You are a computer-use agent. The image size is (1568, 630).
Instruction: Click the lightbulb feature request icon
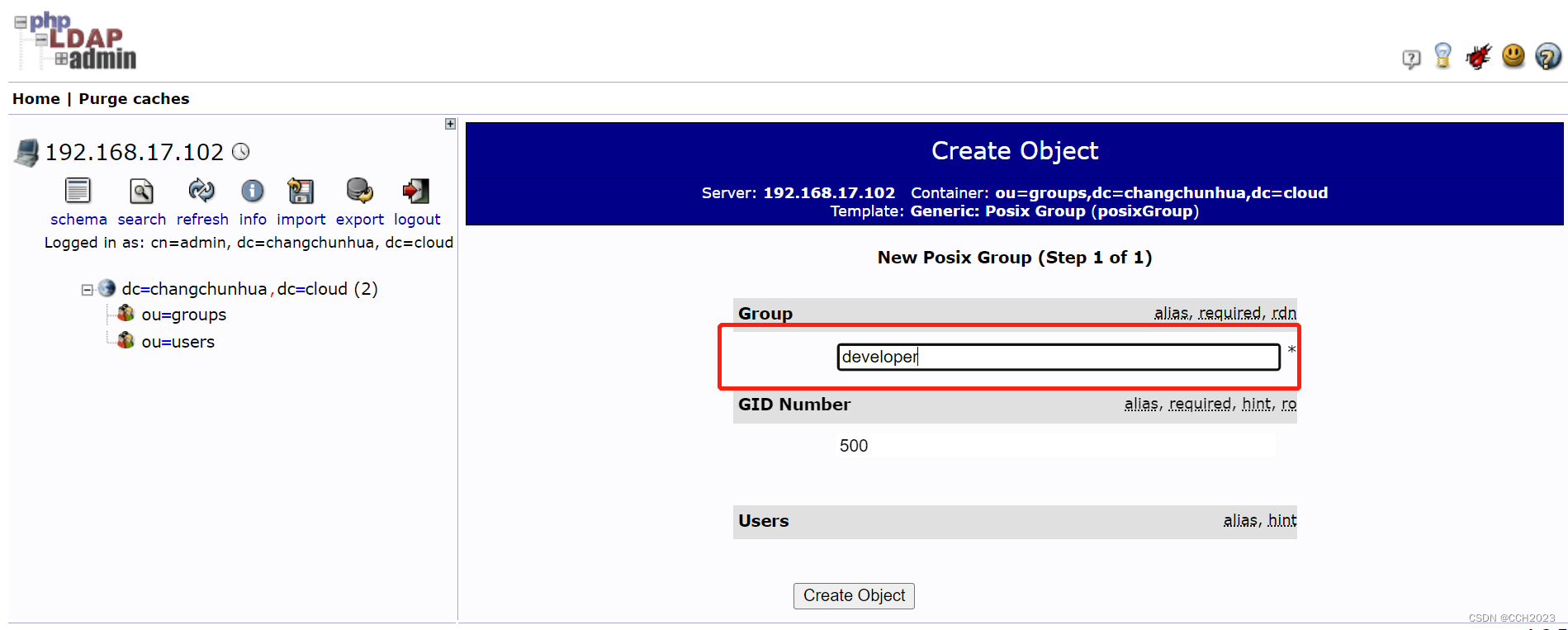click(x=1442, y=56)
